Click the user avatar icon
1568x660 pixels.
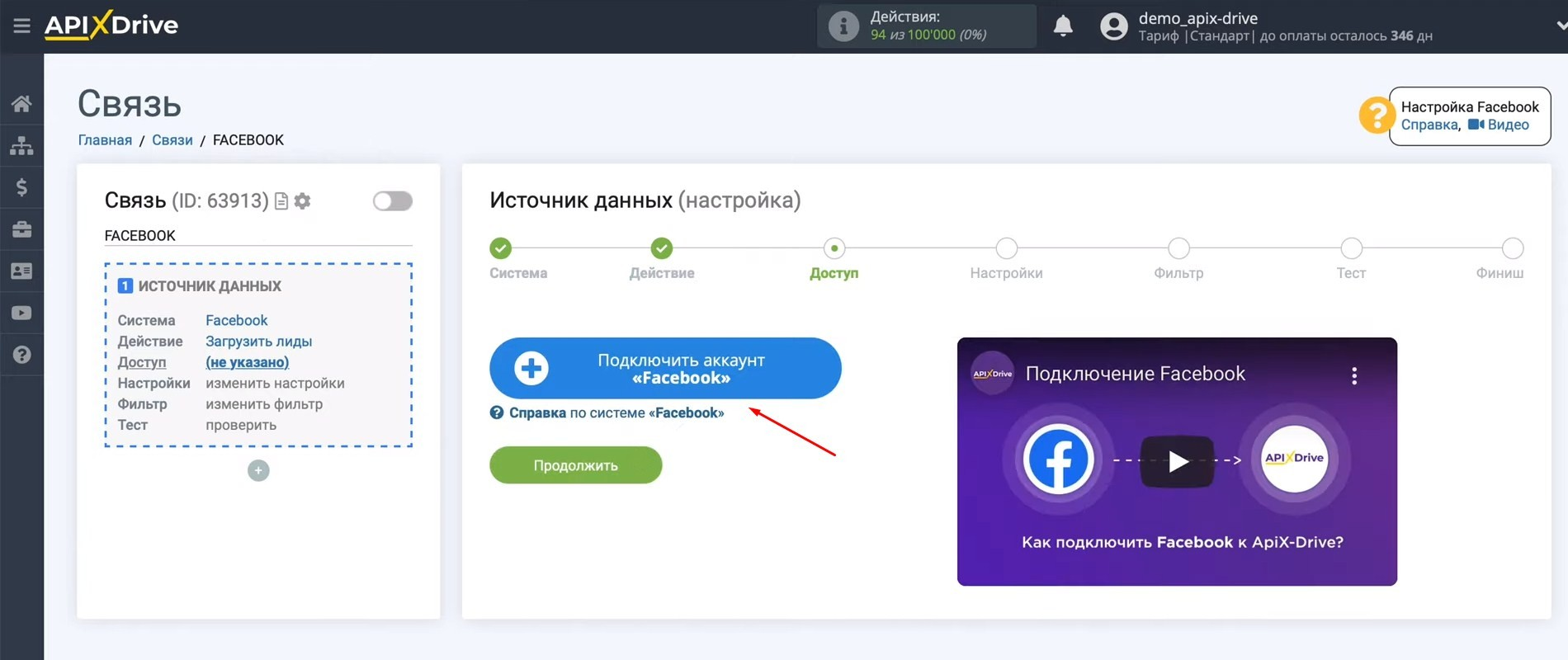1113,26
